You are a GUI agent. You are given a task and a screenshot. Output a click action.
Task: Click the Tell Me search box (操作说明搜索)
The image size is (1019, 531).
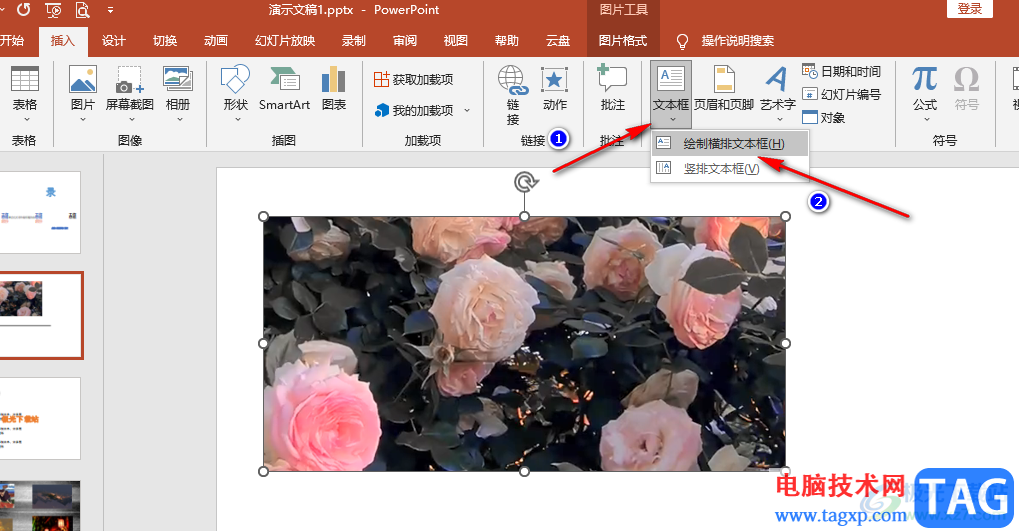737,41
